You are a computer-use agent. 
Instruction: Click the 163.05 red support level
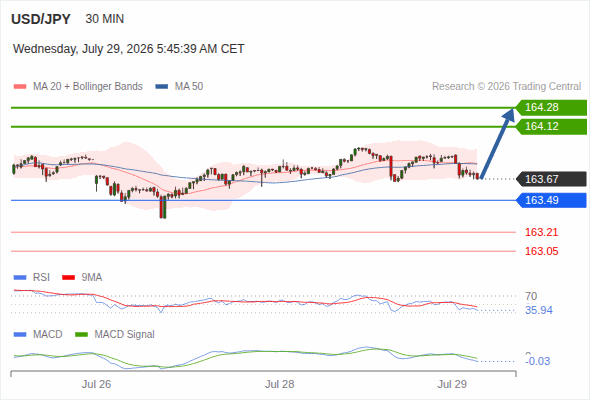click(541, 251)
